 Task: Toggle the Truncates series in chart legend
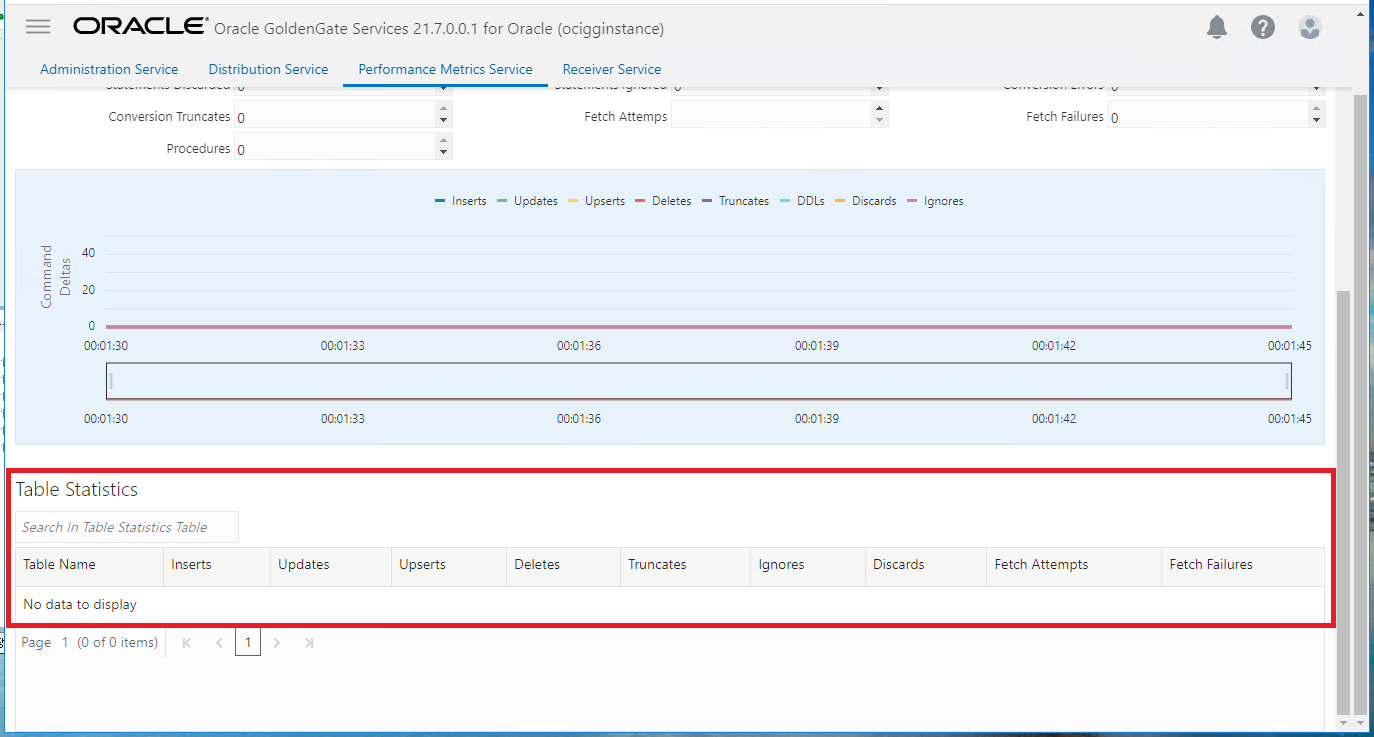pyautogui.click(x=735, y=201)
